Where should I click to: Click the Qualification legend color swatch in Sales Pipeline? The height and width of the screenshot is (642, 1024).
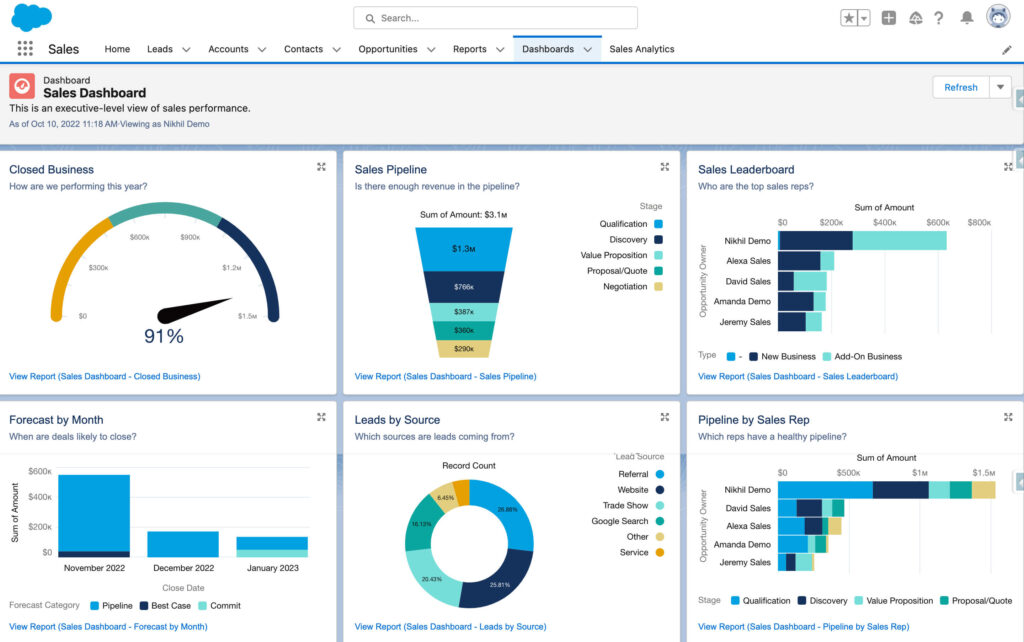click(658, 224)
